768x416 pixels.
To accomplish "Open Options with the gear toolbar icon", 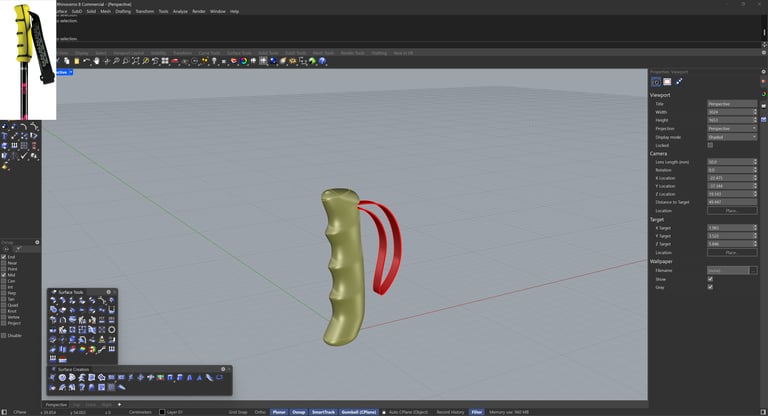I will click(293, 61).
